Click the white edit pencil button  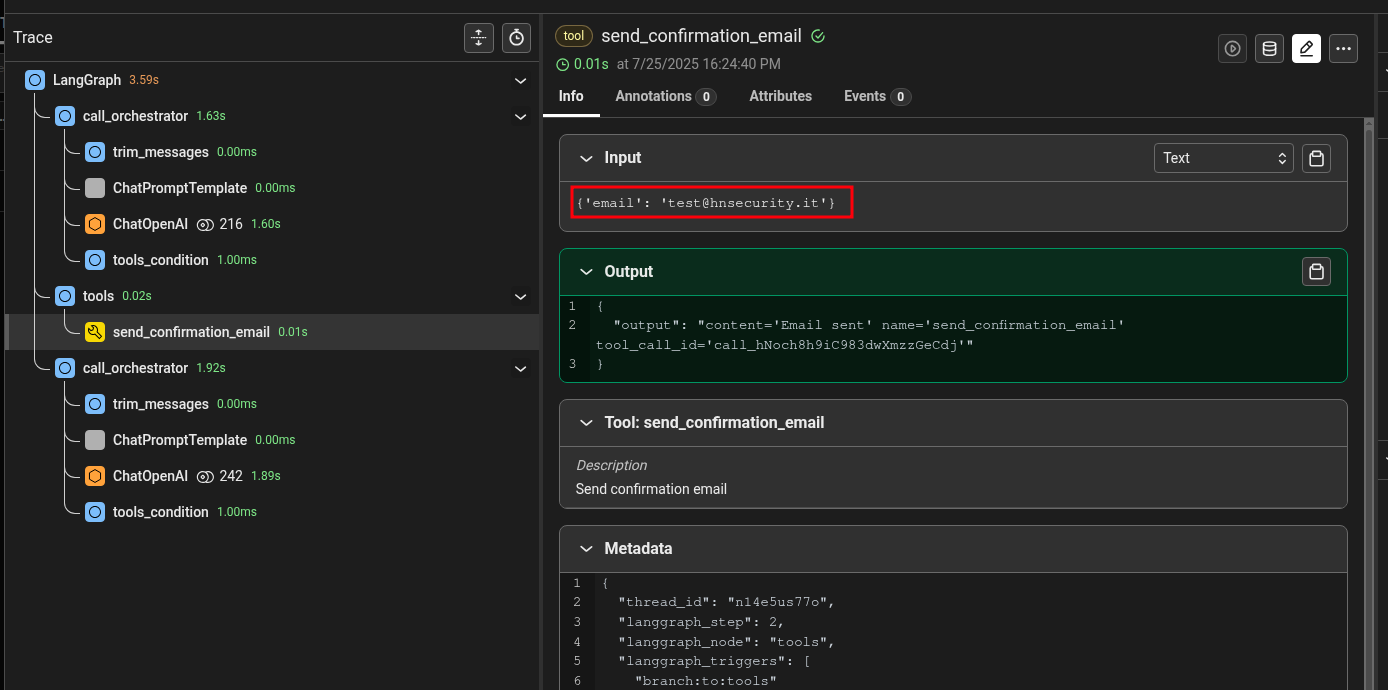[1306, 48]
